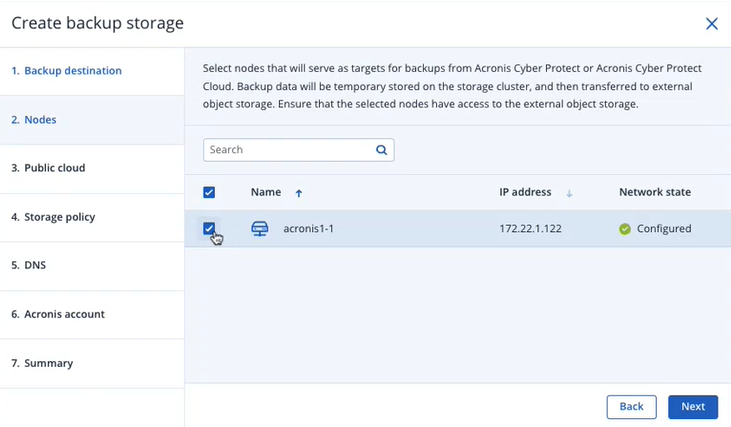
Task: Open the Public cloud step
Action: coord(48,168)
